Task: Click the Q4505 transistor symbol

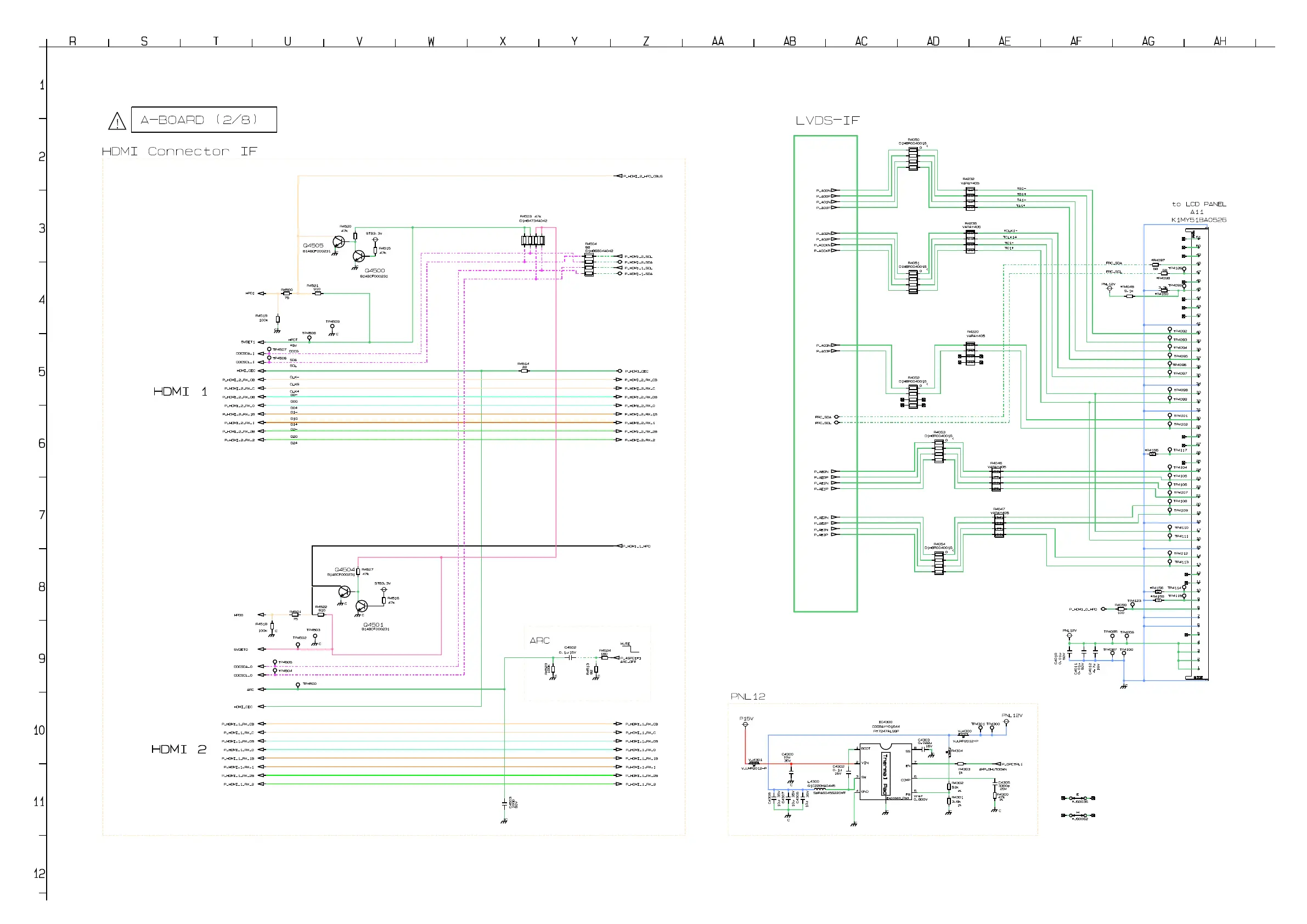Action: point(339,242)
